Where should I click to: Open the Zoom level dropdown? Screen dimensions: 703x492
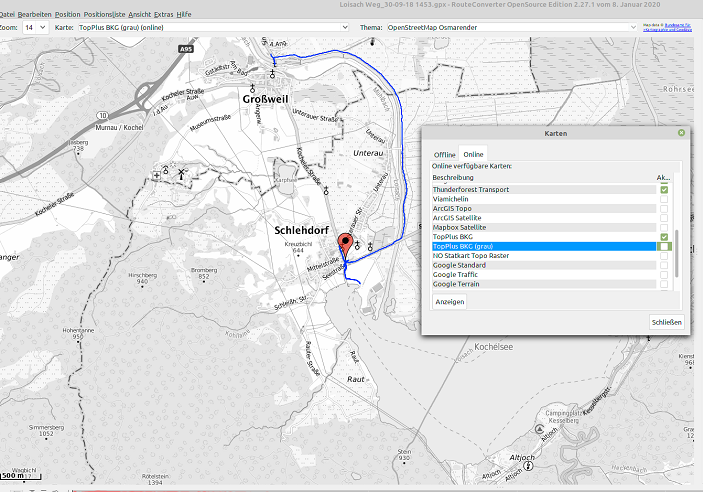click(x=36, y=28)
